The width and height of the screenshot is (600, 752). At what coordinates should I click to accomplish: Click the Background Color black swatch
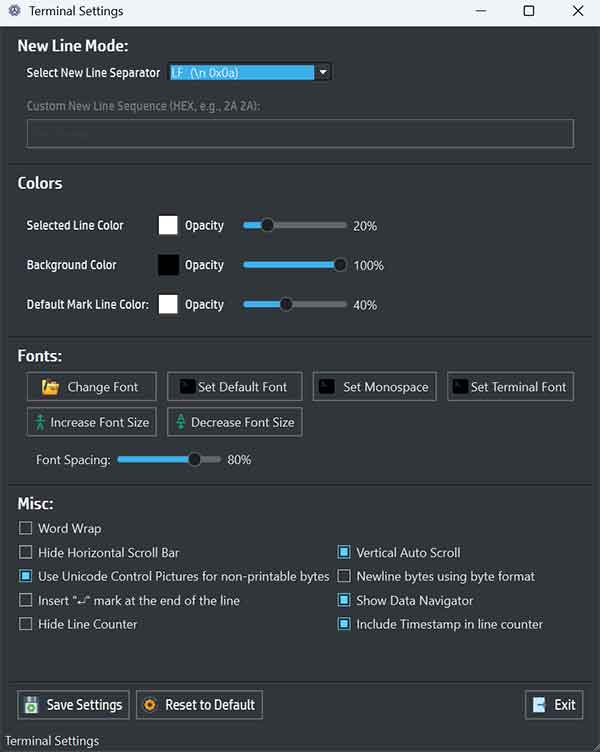[x=168, y=265]
